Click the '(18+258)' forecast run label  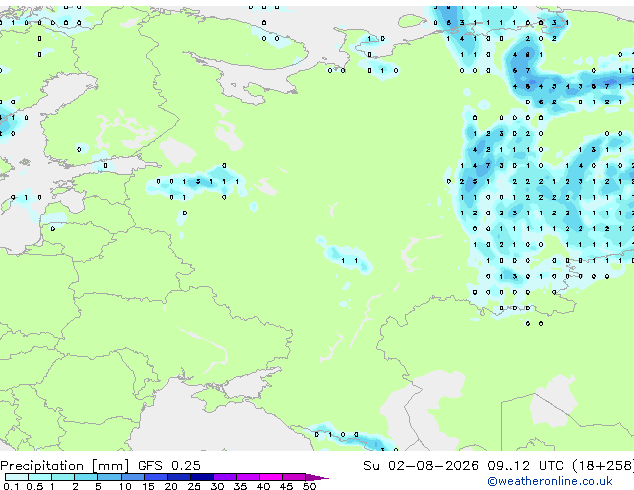pos(603,466)
